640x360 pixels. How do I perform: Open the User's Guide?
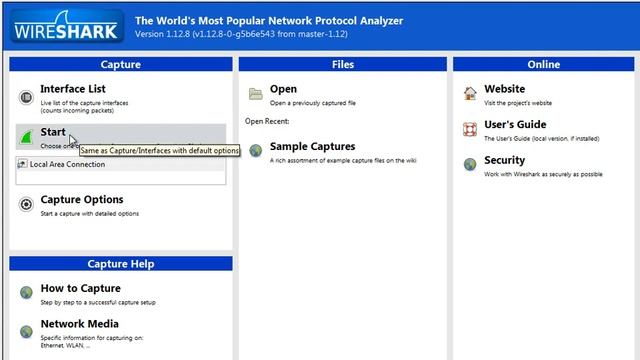[515, 124]
